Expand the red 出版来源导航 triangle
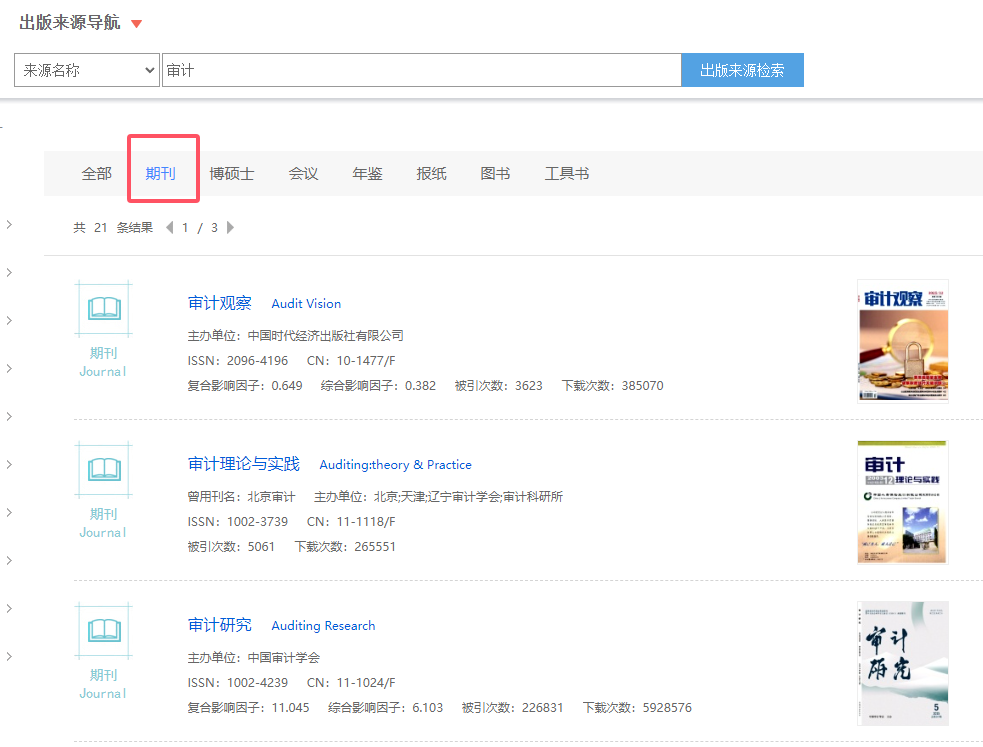Screen dimensions: 983x747 (136, 24)
